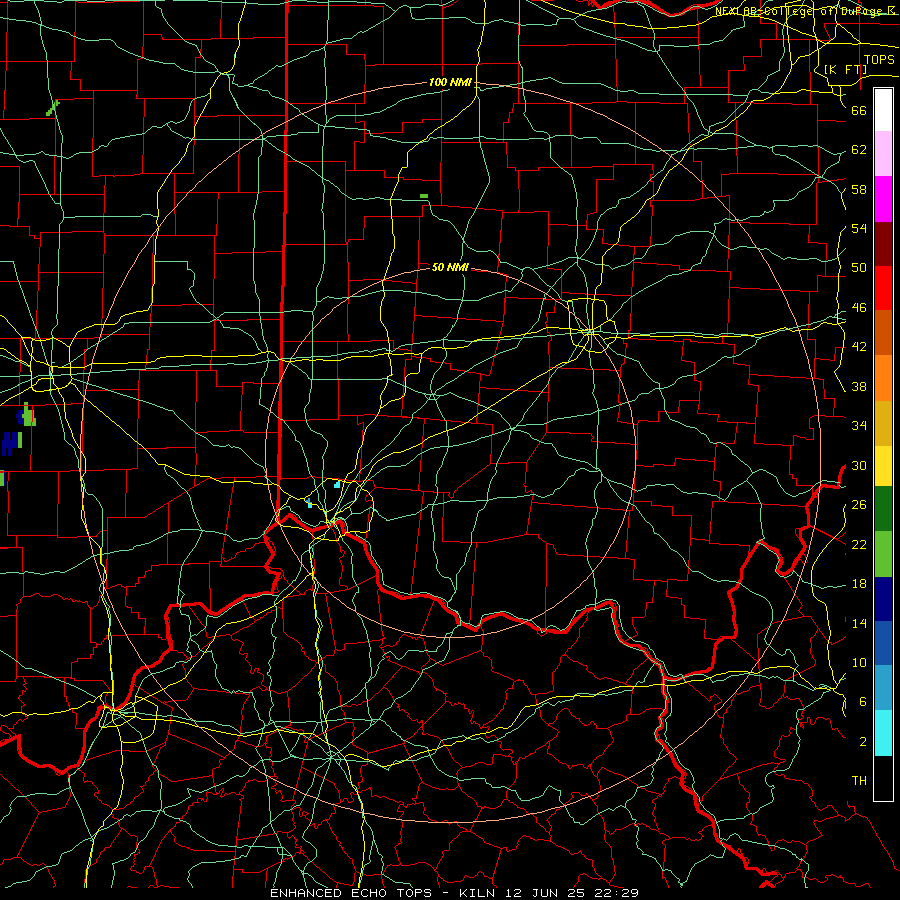Choose the cyan legend swatch
Screen dimensions: 900x900
[x=883, y=733]
